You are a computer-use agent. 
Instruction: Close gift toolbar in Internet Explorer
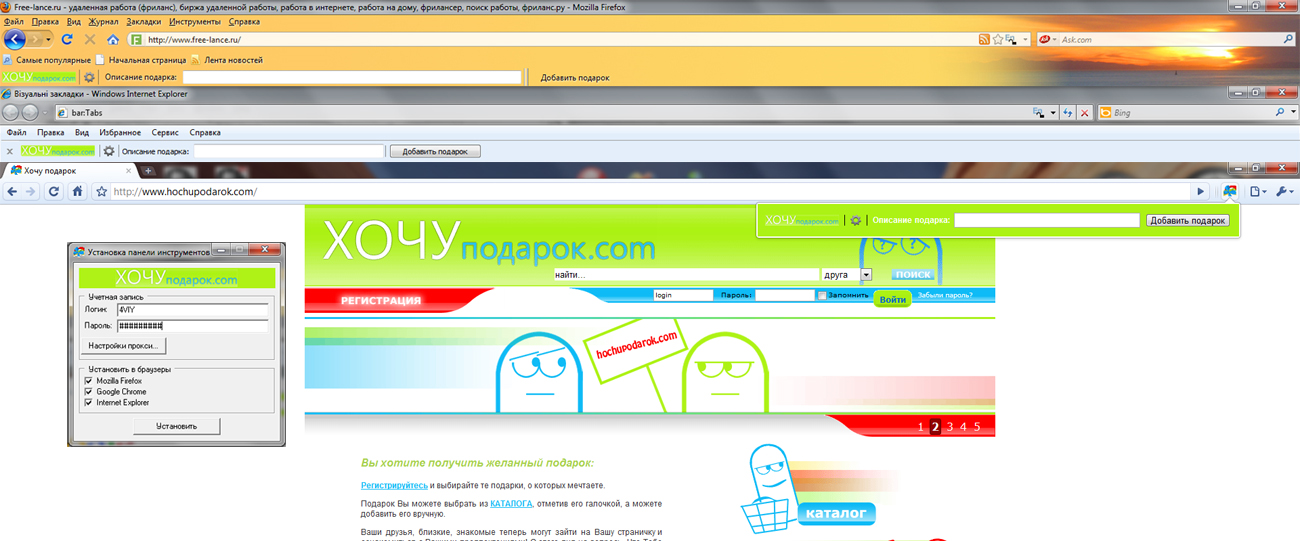[x=10, y=151]
